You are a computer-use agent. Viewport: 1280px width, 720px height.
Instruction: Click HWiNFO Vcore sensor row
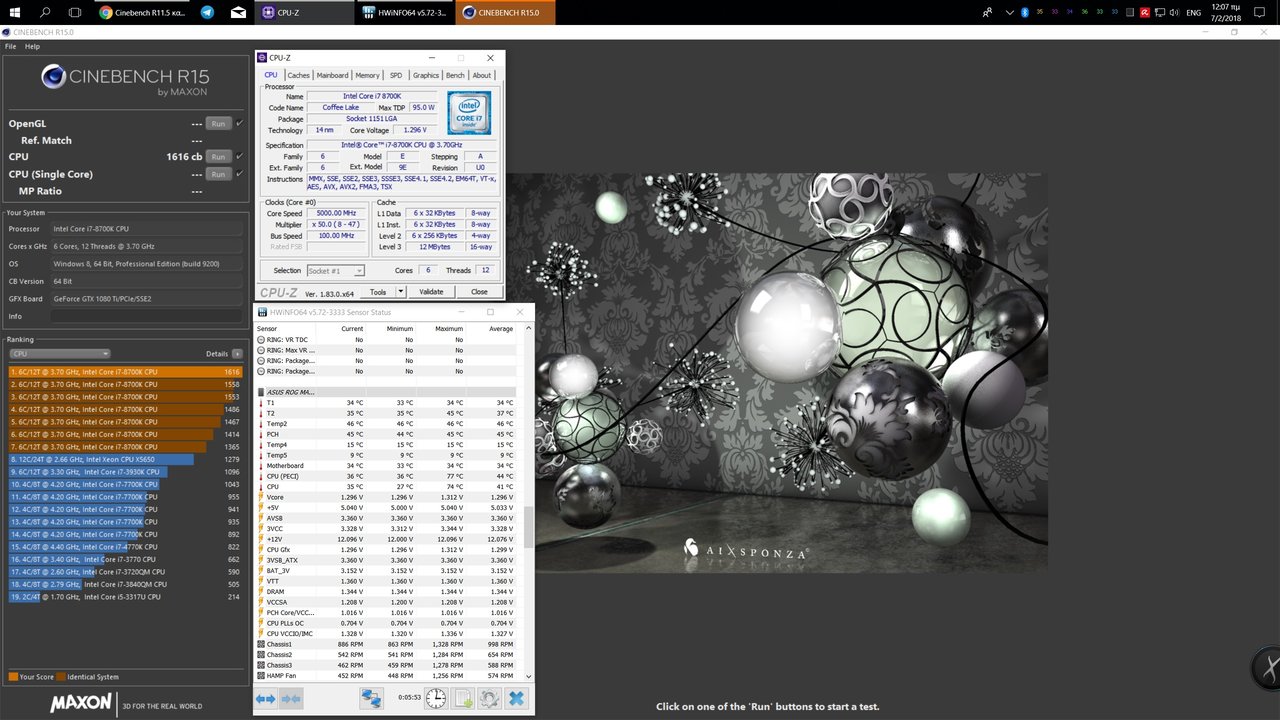(387, 497)
